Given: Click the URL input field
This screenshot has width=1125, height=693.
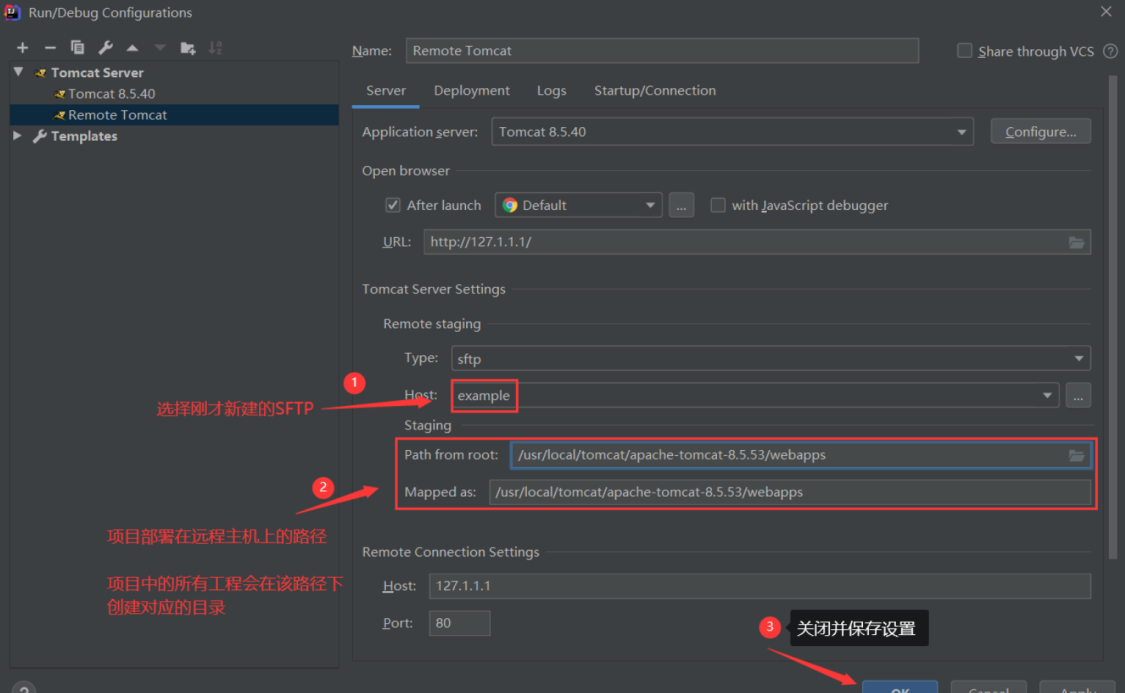Looking at the screenshot, I should [x=757, y=242].
